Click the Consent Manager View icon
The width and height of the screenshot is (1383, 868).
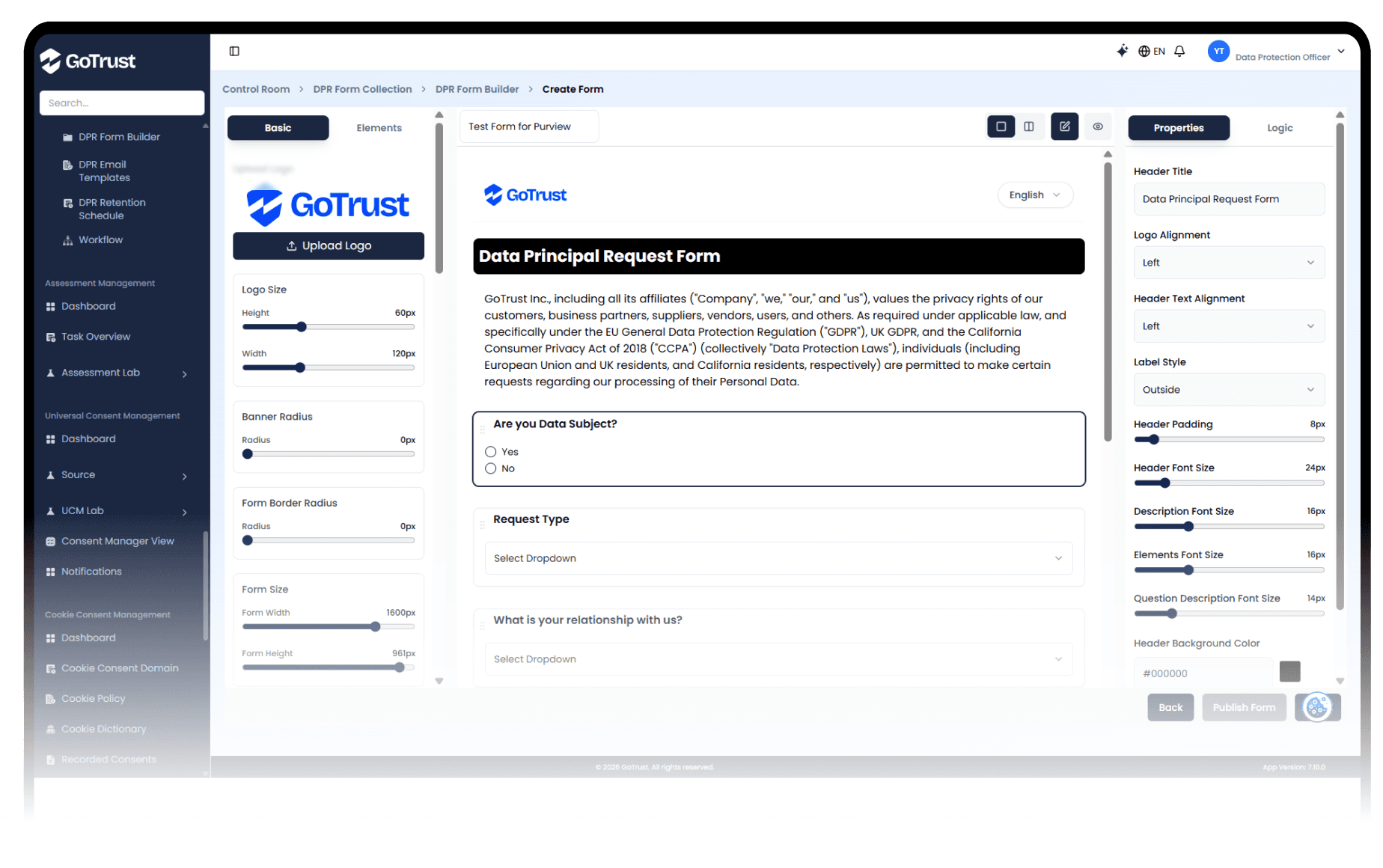pos(51,542)
